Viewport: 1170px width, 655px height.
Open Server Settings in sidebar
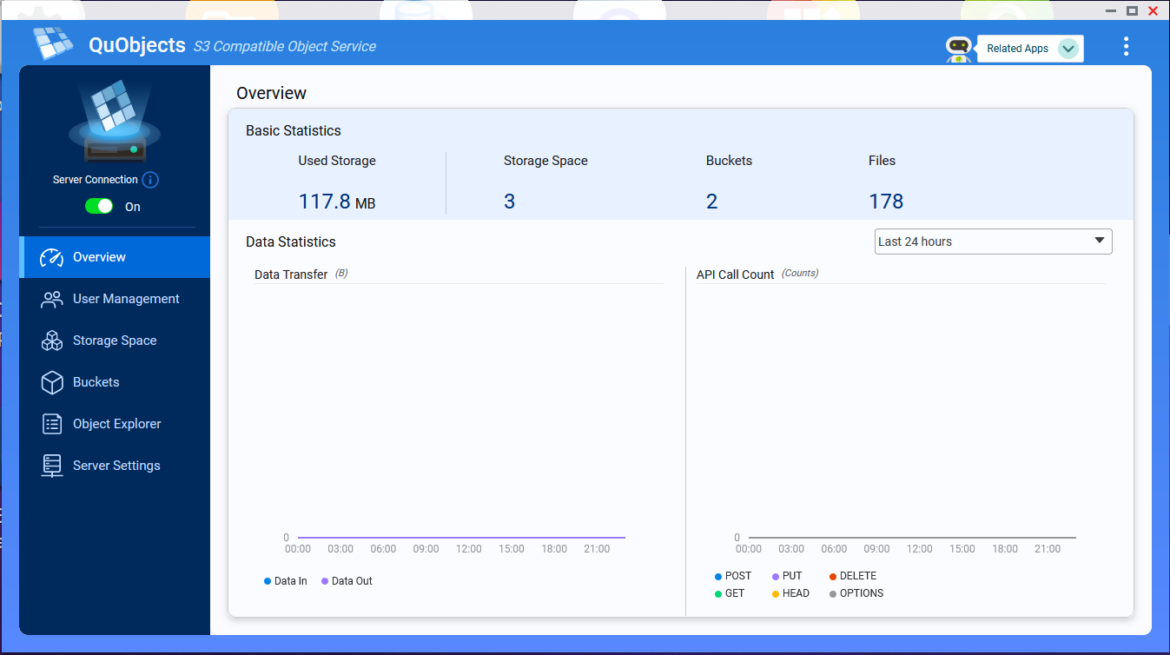click(x=115, y=466)
